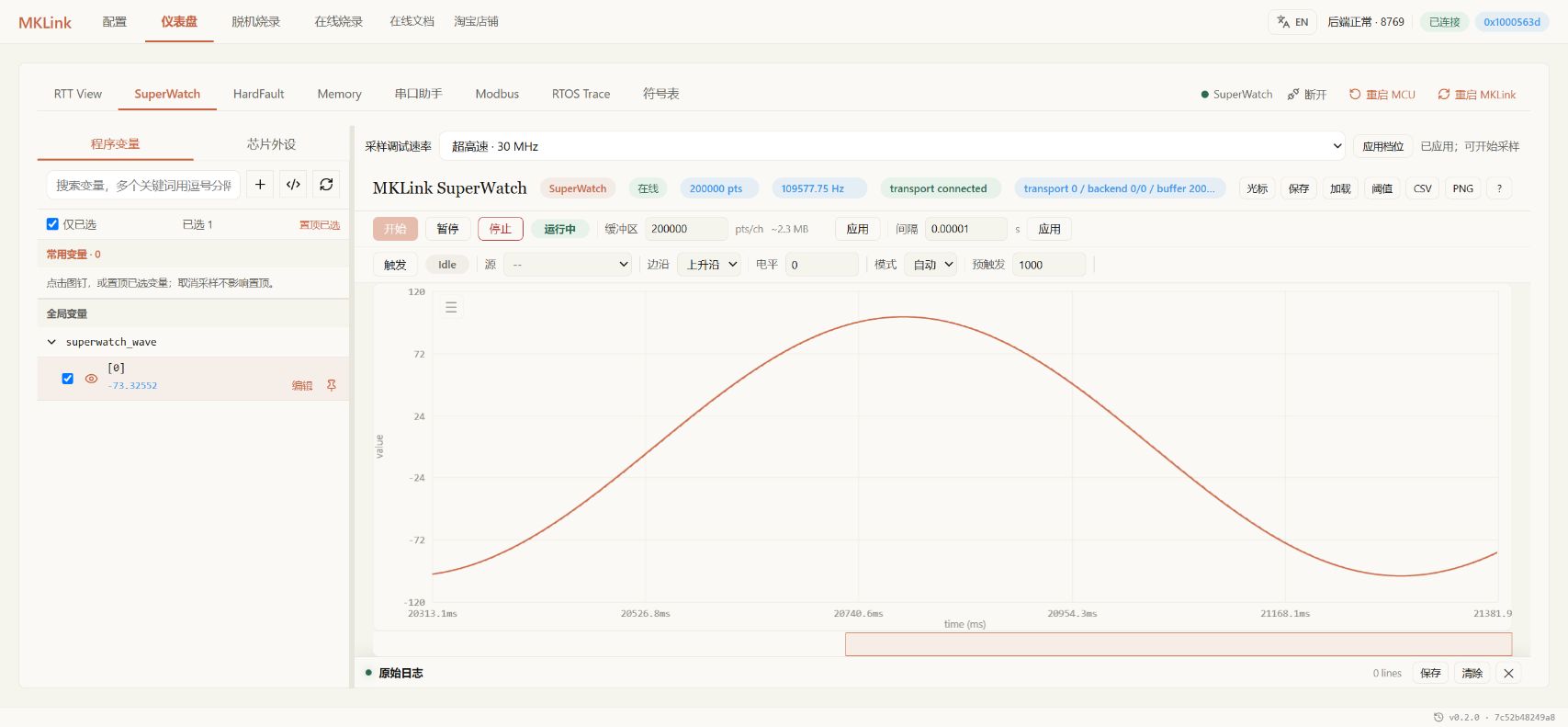Close the raw log panel
Viewport: 1568px width, 727px height.
[x=1508, y=674]
